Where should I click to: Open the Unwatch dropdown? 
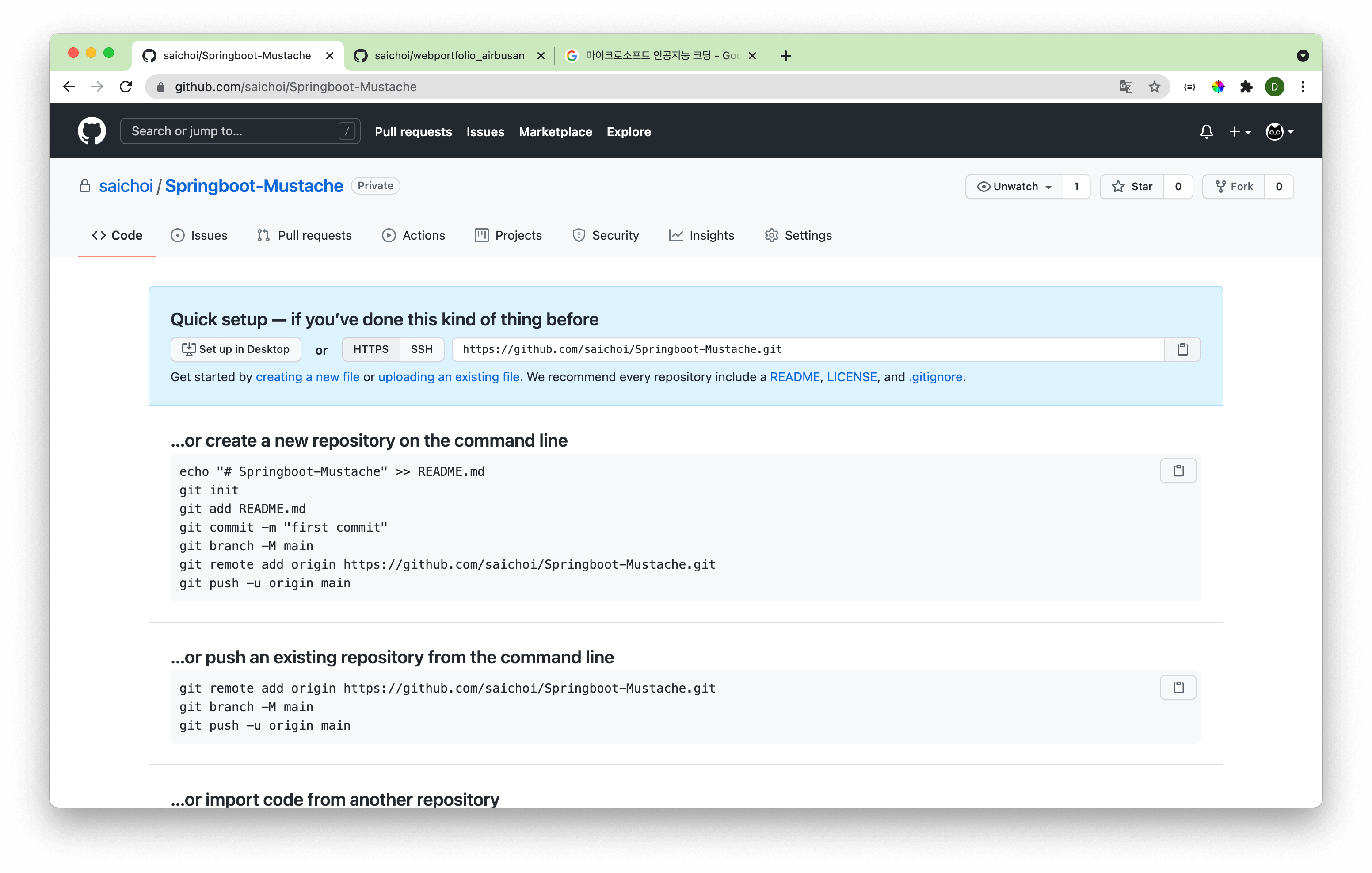(x=1014, y=187)
